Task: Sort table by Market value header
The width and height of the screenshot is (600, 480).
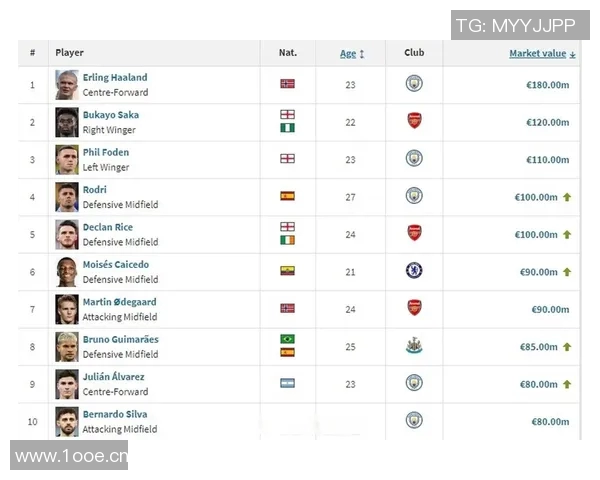Action: [541, 53]
